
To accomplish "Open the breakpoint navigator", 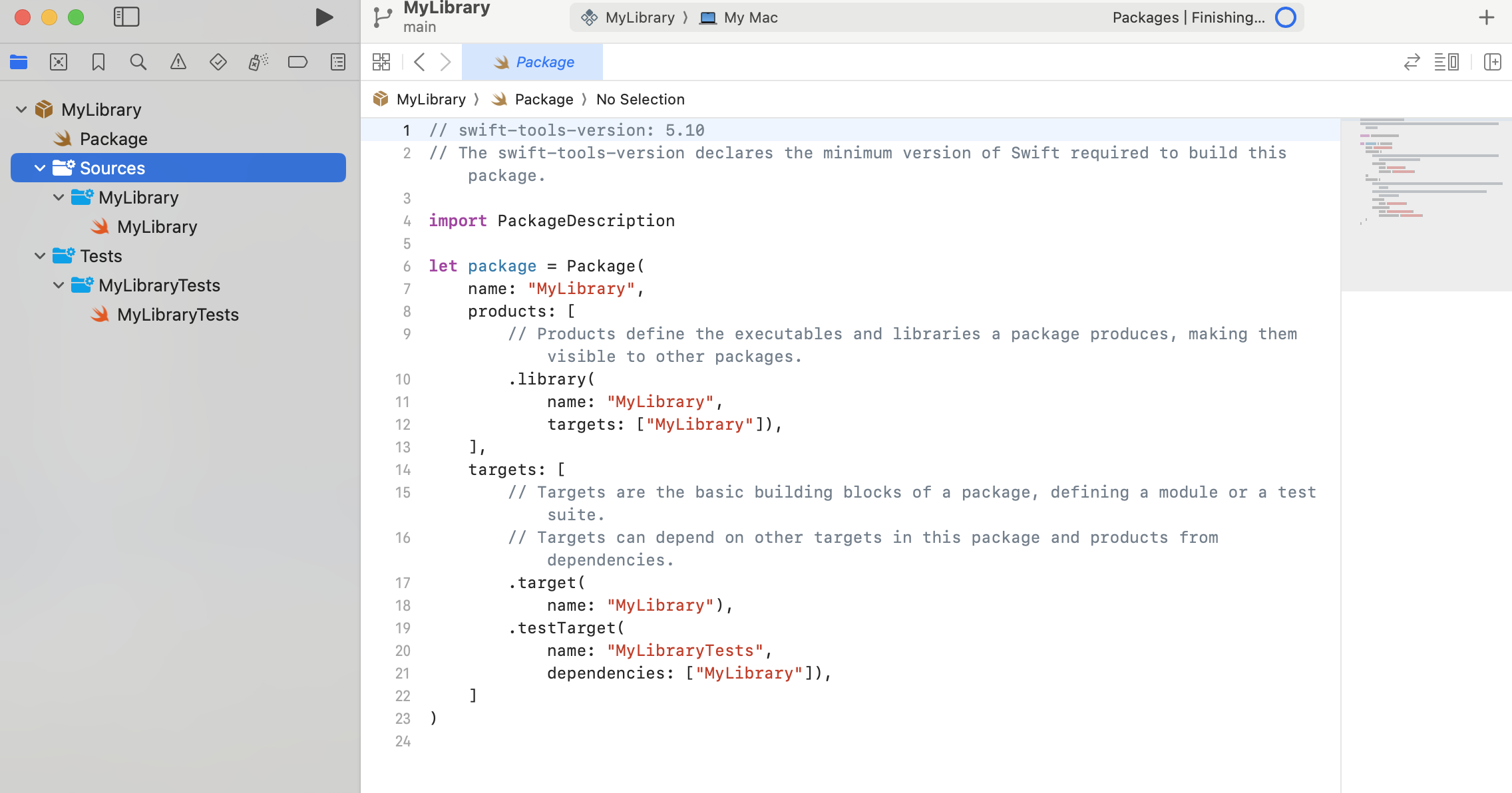I will pyautogui.click(x=297, y=62).
